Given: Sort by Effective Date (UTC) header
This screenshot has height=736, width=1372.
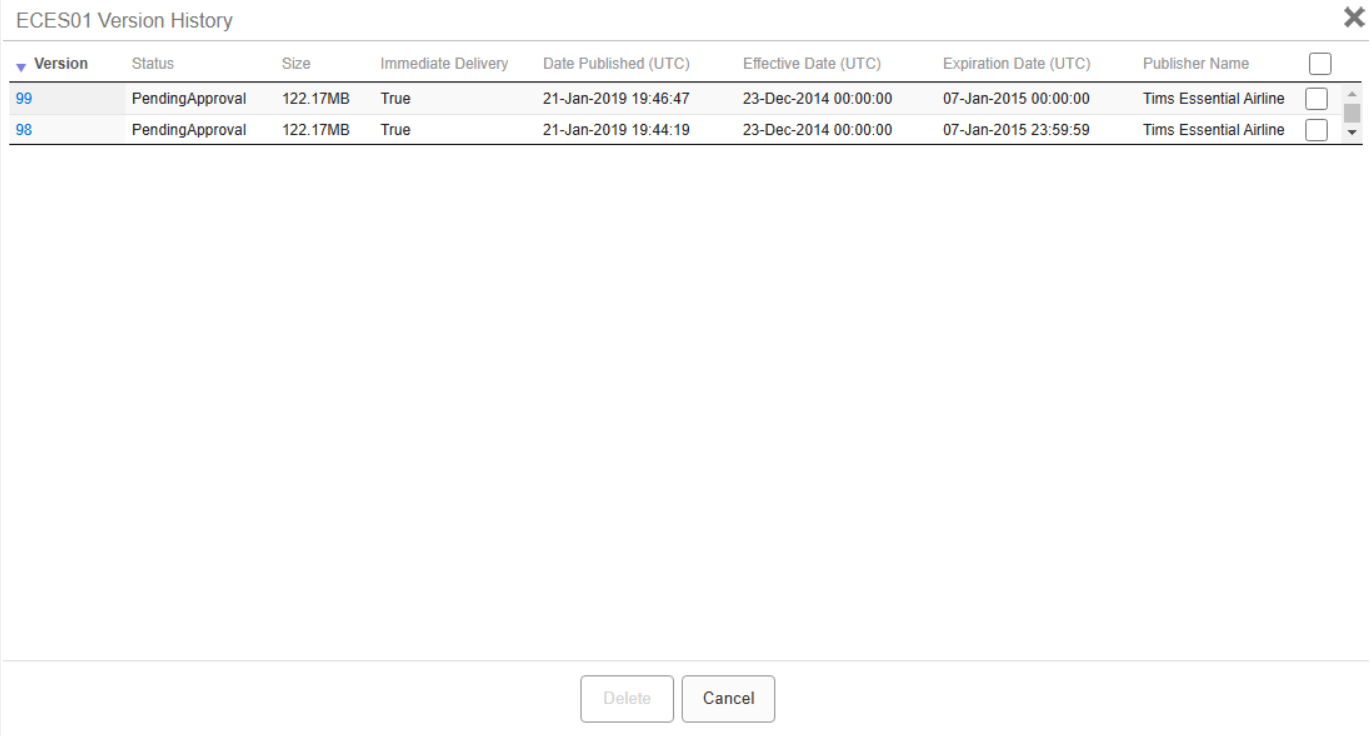Looking at the screenshot, I should (x=812, y=63).
